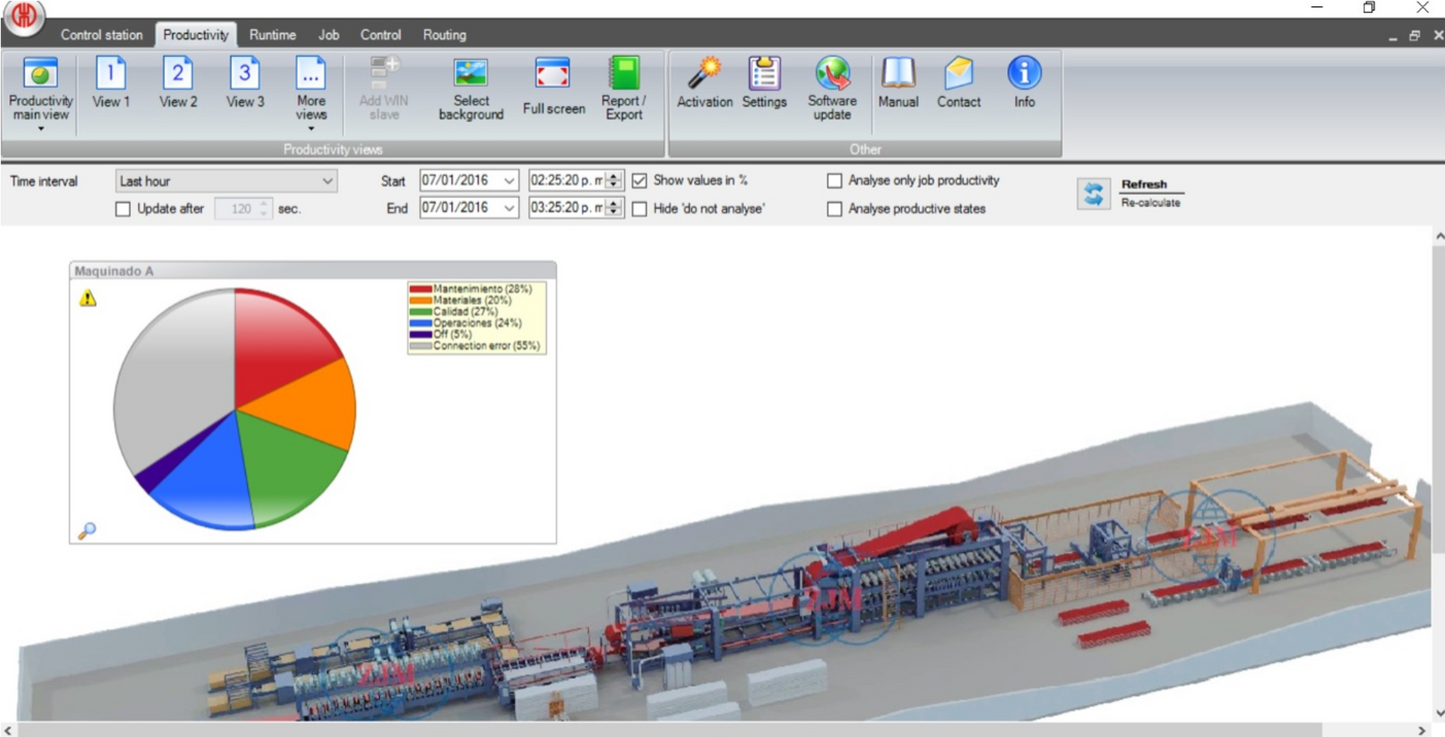This screenshot has height=737, width=1445.
Task: Expand the More views dropdown
Action: pyautogui.click(x=311, y=128)
